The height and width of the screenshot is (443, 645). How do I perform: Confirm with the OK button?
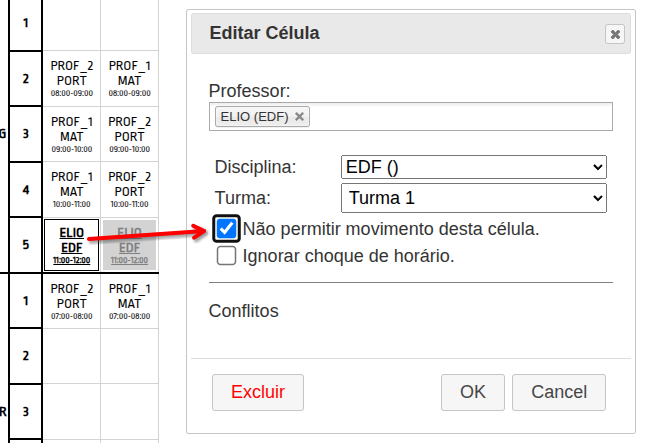(x=473, y=392)
